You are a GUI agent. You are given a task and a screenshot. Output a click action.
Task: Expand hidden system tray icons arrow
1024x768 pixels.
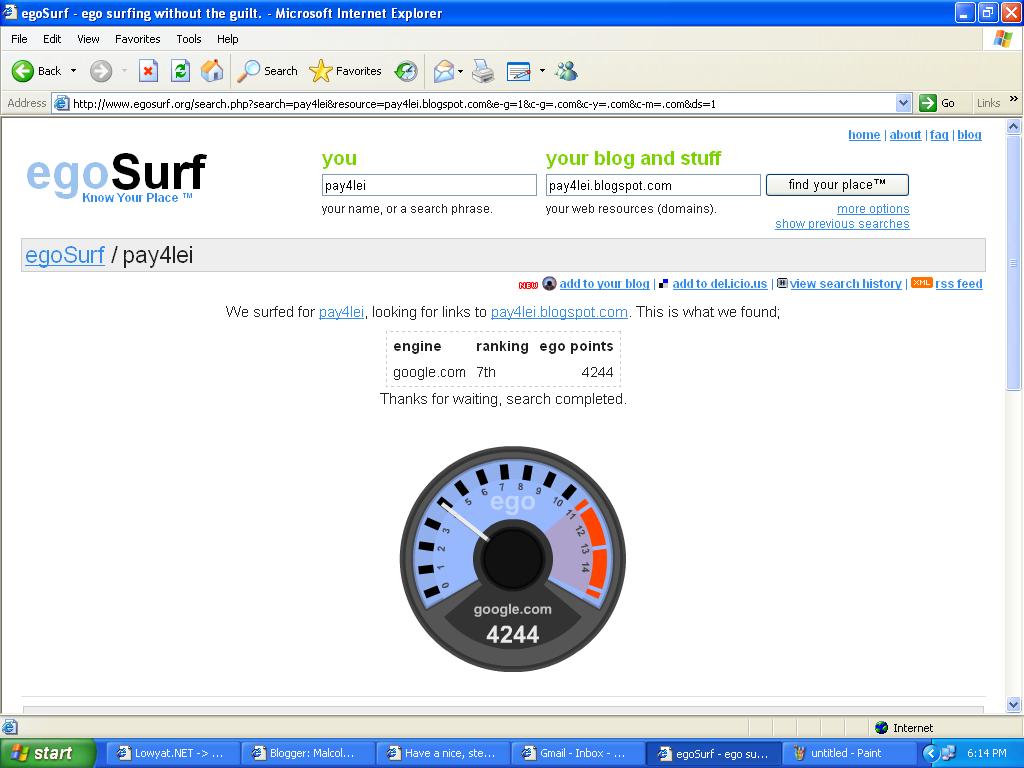tap(931, 753)
